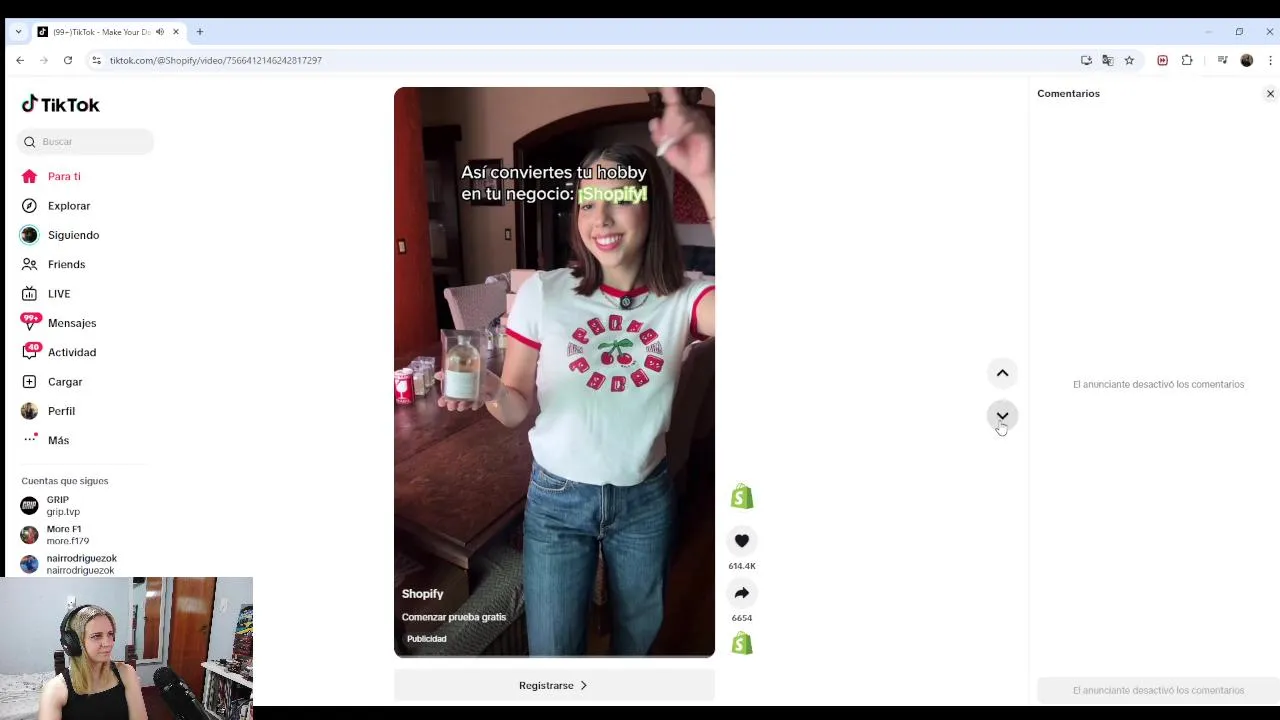Click the LIVE camera icon

click(29, 294)
